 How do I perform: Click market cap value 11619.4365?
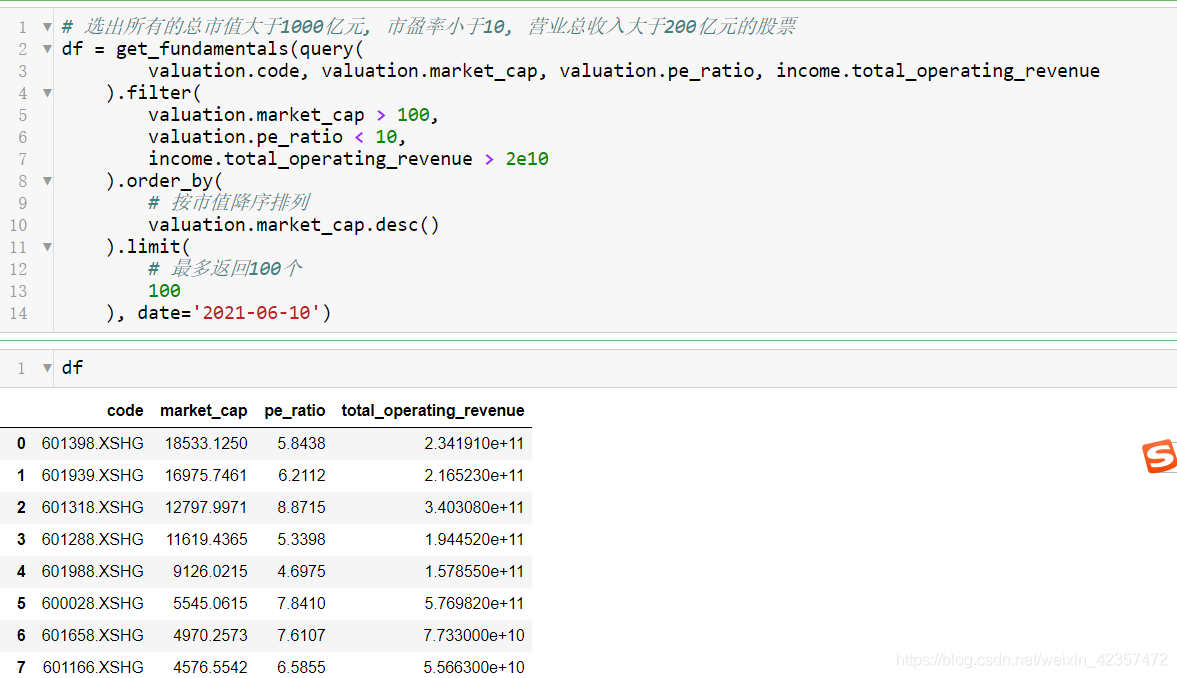point(206,539)
